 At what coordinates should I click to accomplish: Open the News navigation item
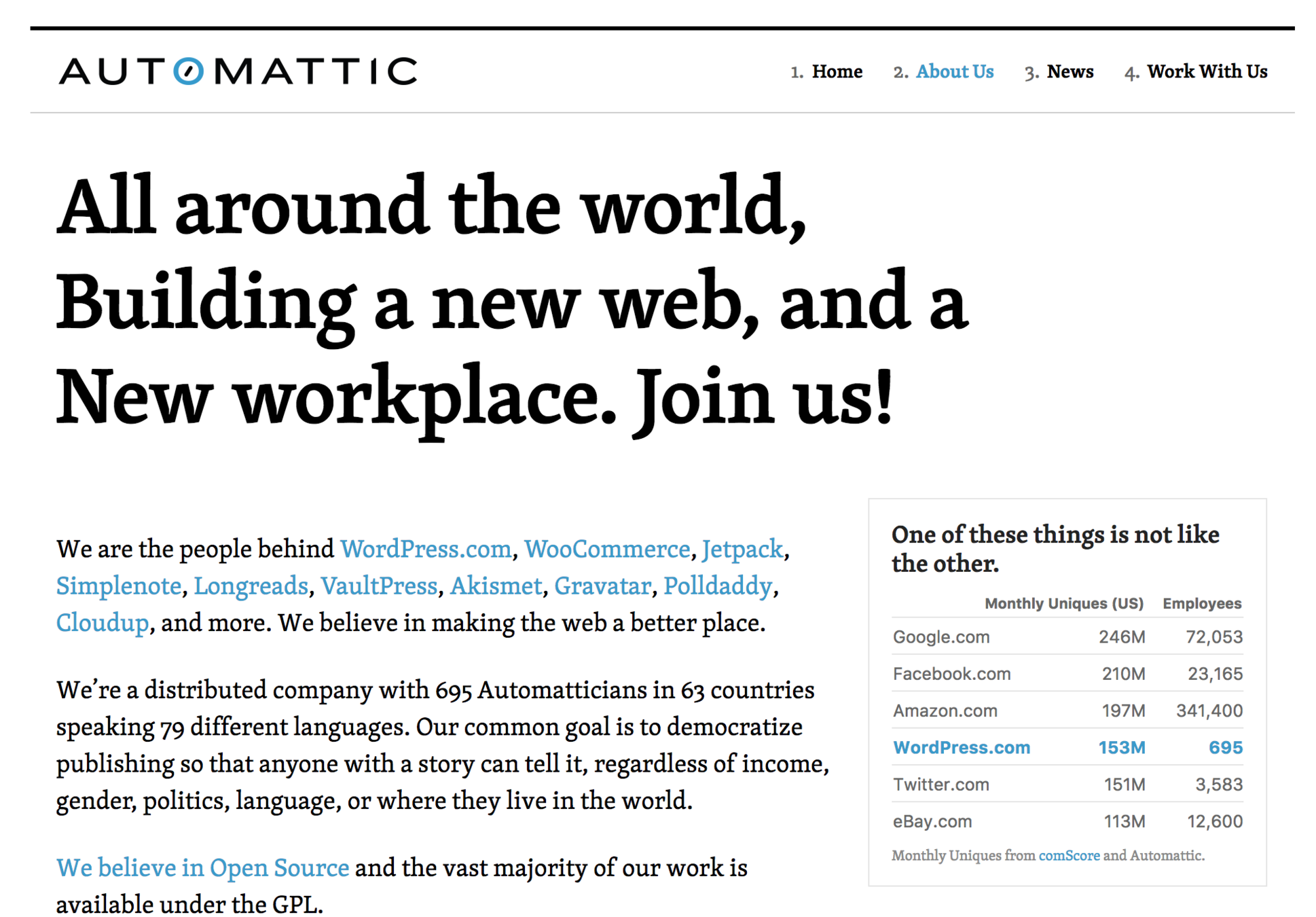(x=1070, y=71)
